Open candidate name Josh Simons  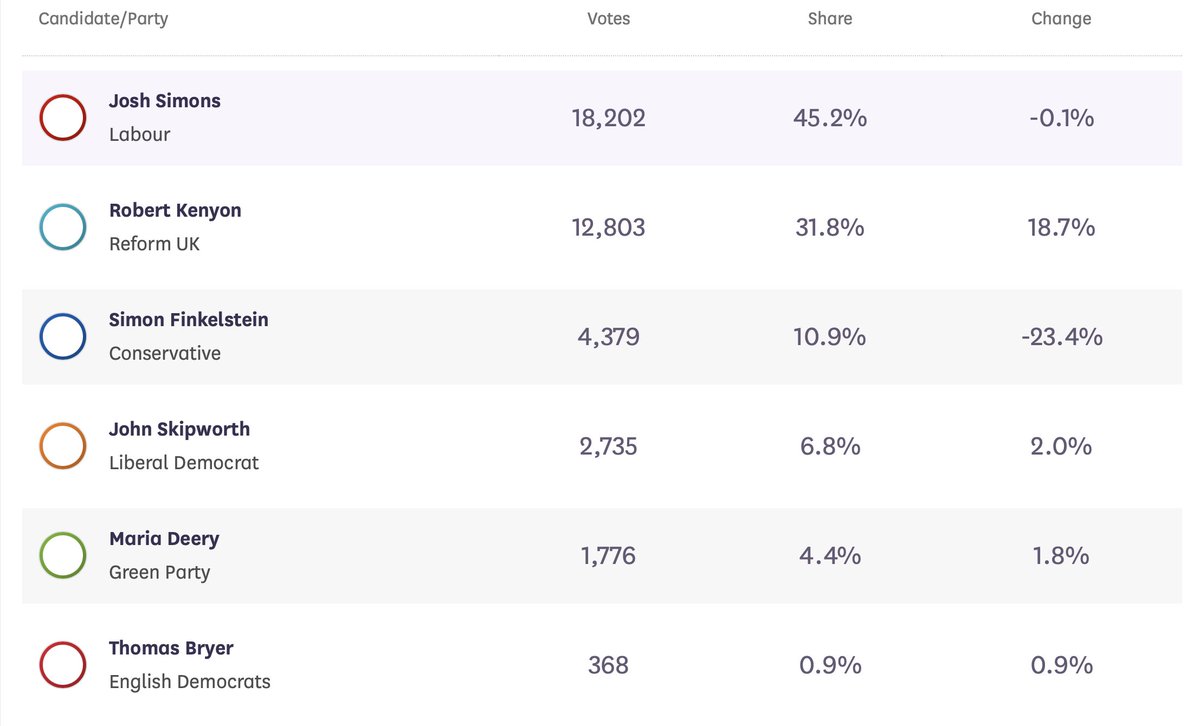coord(165,101)
